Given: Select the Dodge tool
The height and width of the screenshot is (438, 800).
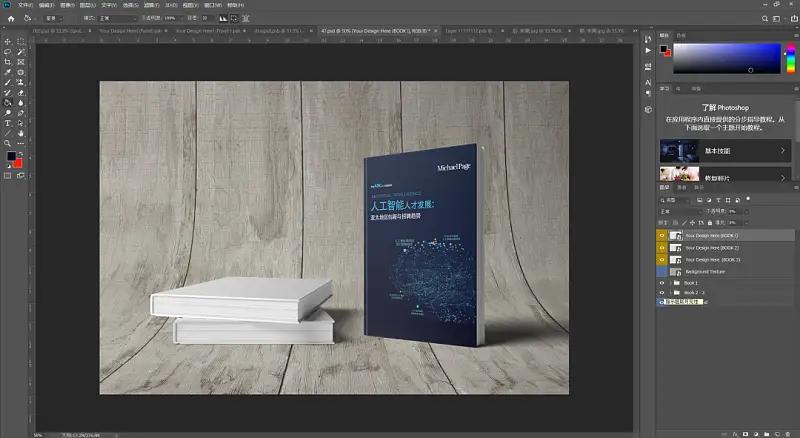Looking at the screenshot, I should (x=8, y=113).
